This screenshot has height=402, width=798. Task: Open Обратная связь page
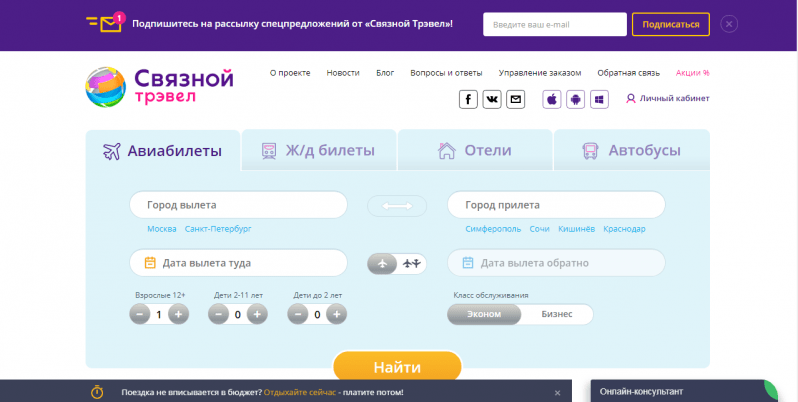pyautogui.click(x=629, y=73)
